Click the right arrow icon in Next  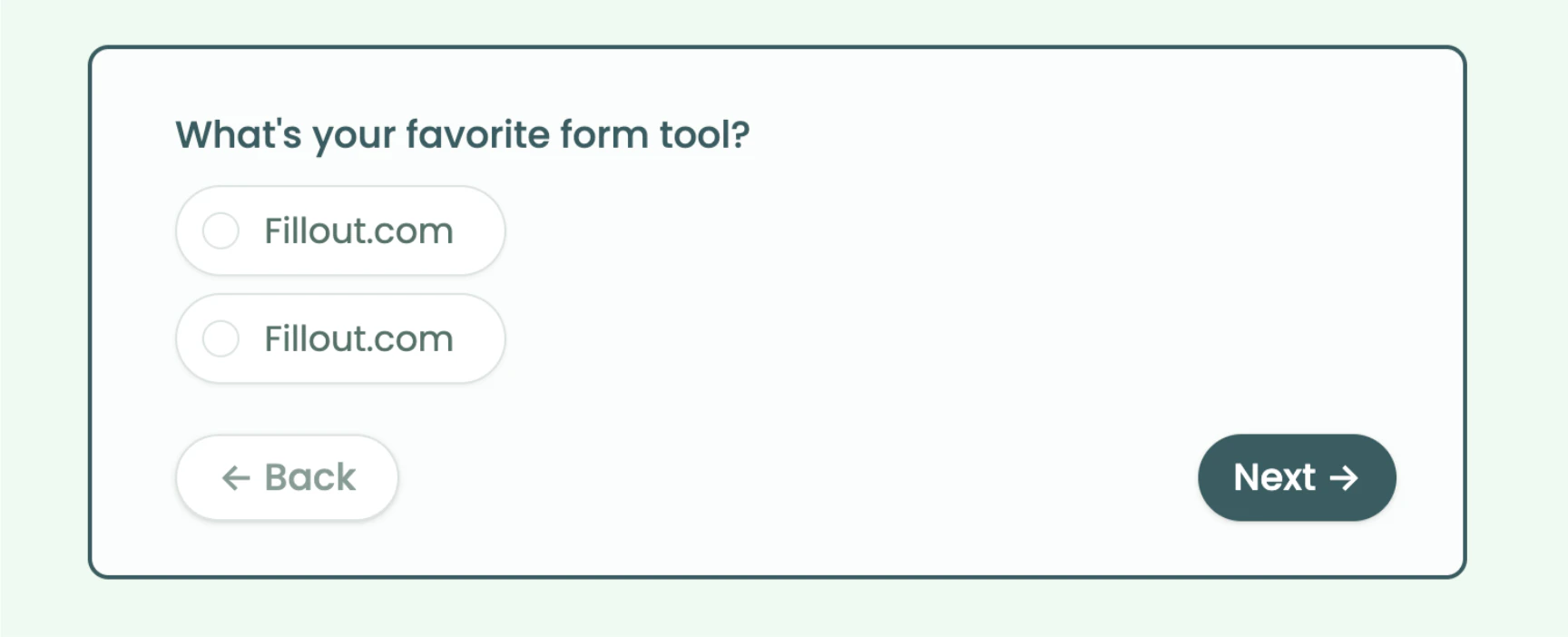click(x=1344, y=478)
